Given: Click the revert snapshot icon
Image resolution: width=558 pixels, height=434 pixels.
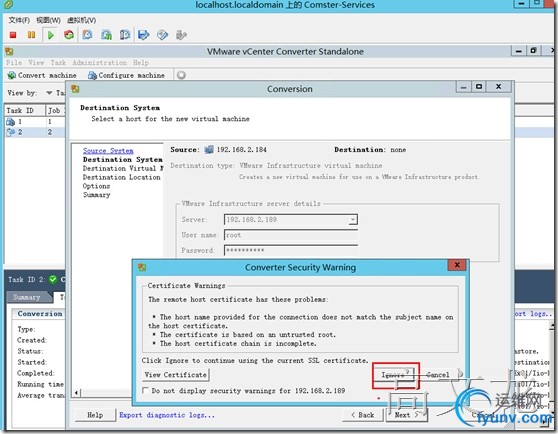Looking at the screenshot, I should [x=106, y=35].
